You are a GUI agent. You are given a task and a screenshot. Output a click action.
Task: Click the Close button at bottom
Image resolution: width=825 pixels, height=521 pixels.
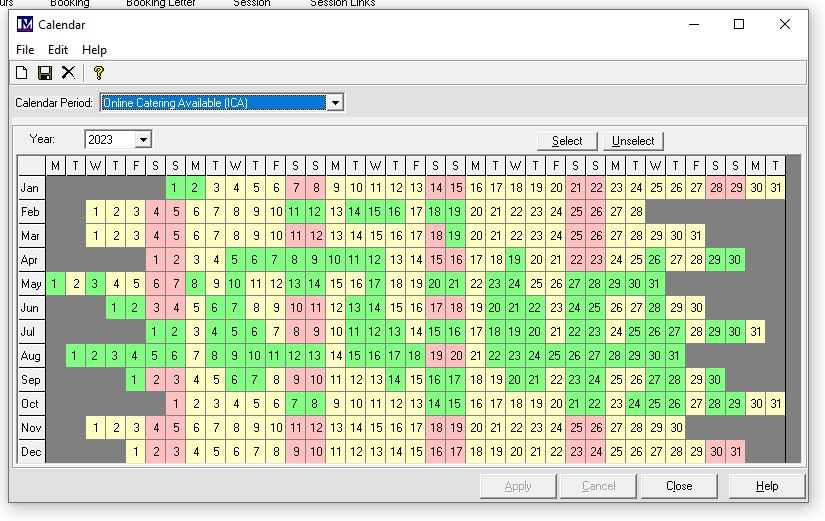click(679, 486)
